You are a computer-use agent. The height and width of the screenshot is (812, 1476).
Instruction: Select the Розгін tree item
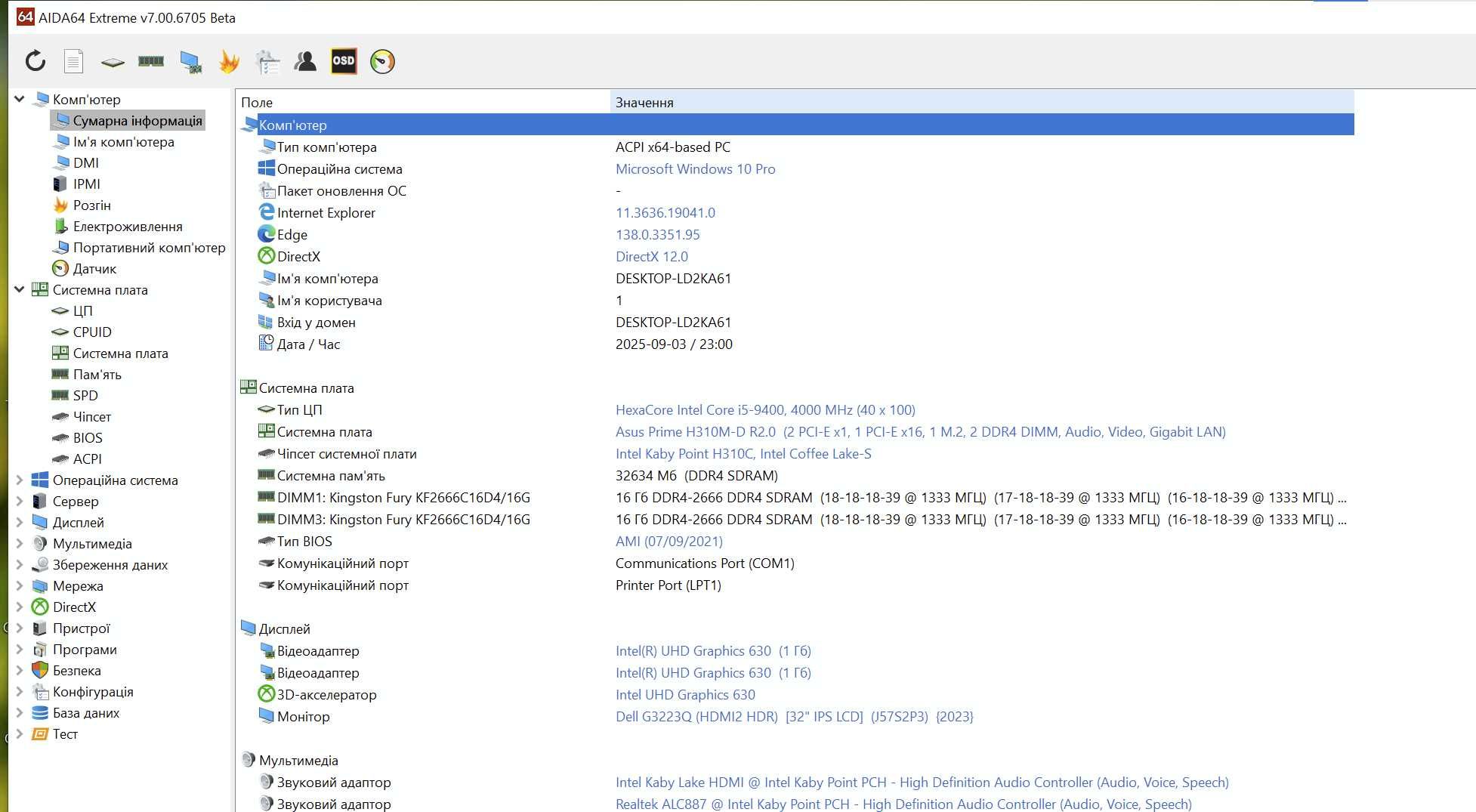coord(91,205)
